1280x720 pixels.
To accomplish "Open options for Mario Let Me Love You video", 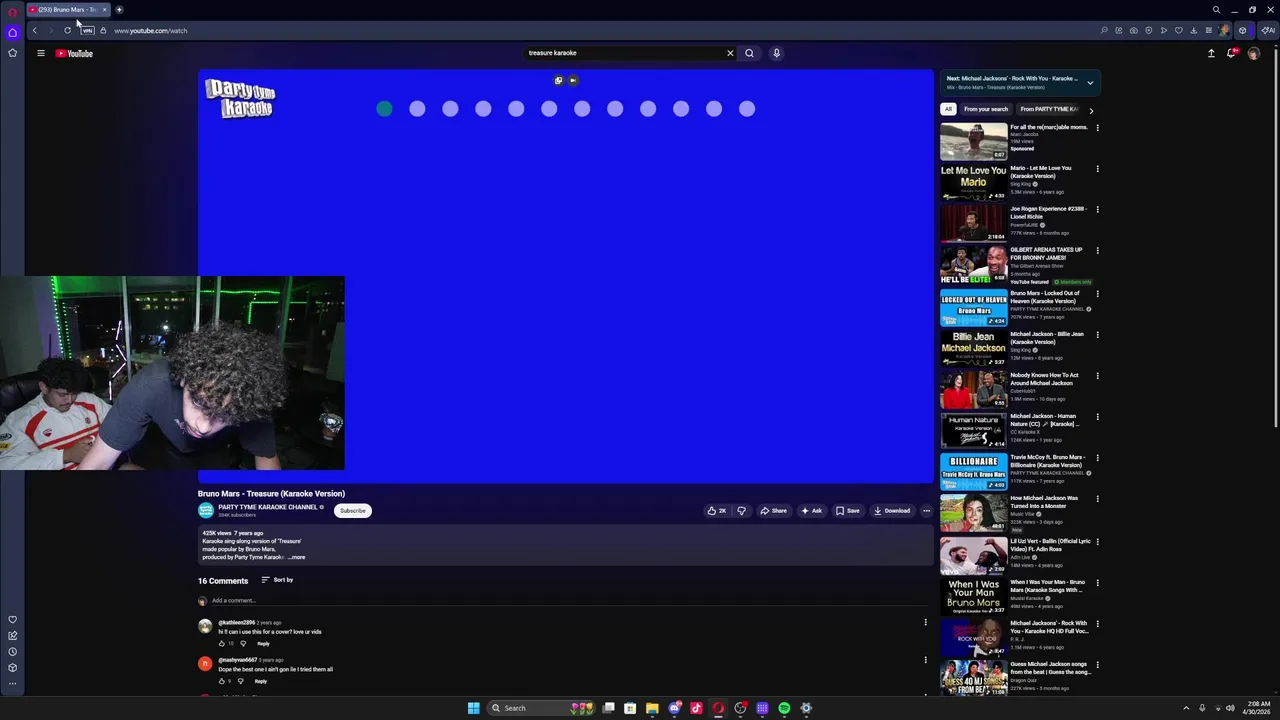I will pos(1097,169).
